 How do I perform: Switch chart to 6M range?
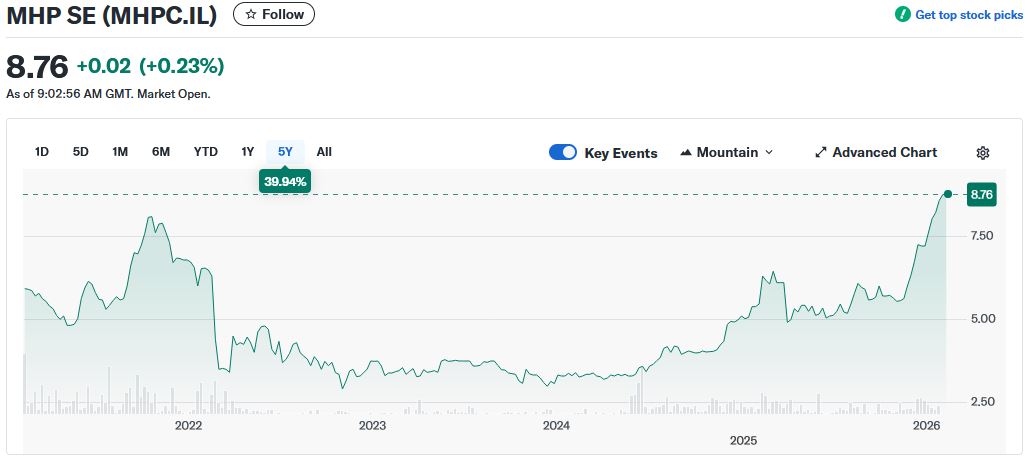[161, 152]
